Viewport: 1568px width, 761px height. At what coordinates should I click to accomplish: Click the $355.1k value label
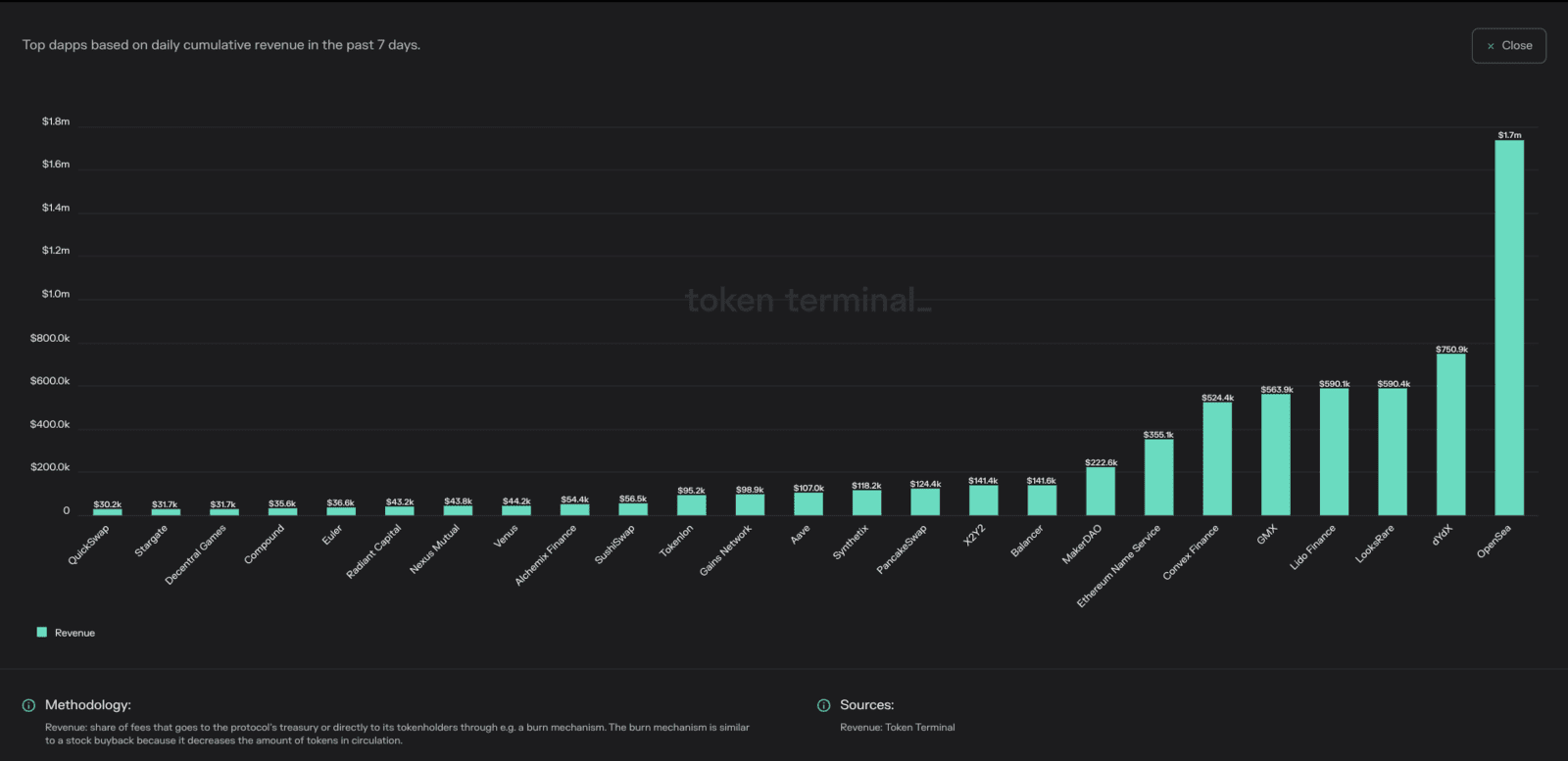click(x=1158, y=434)
